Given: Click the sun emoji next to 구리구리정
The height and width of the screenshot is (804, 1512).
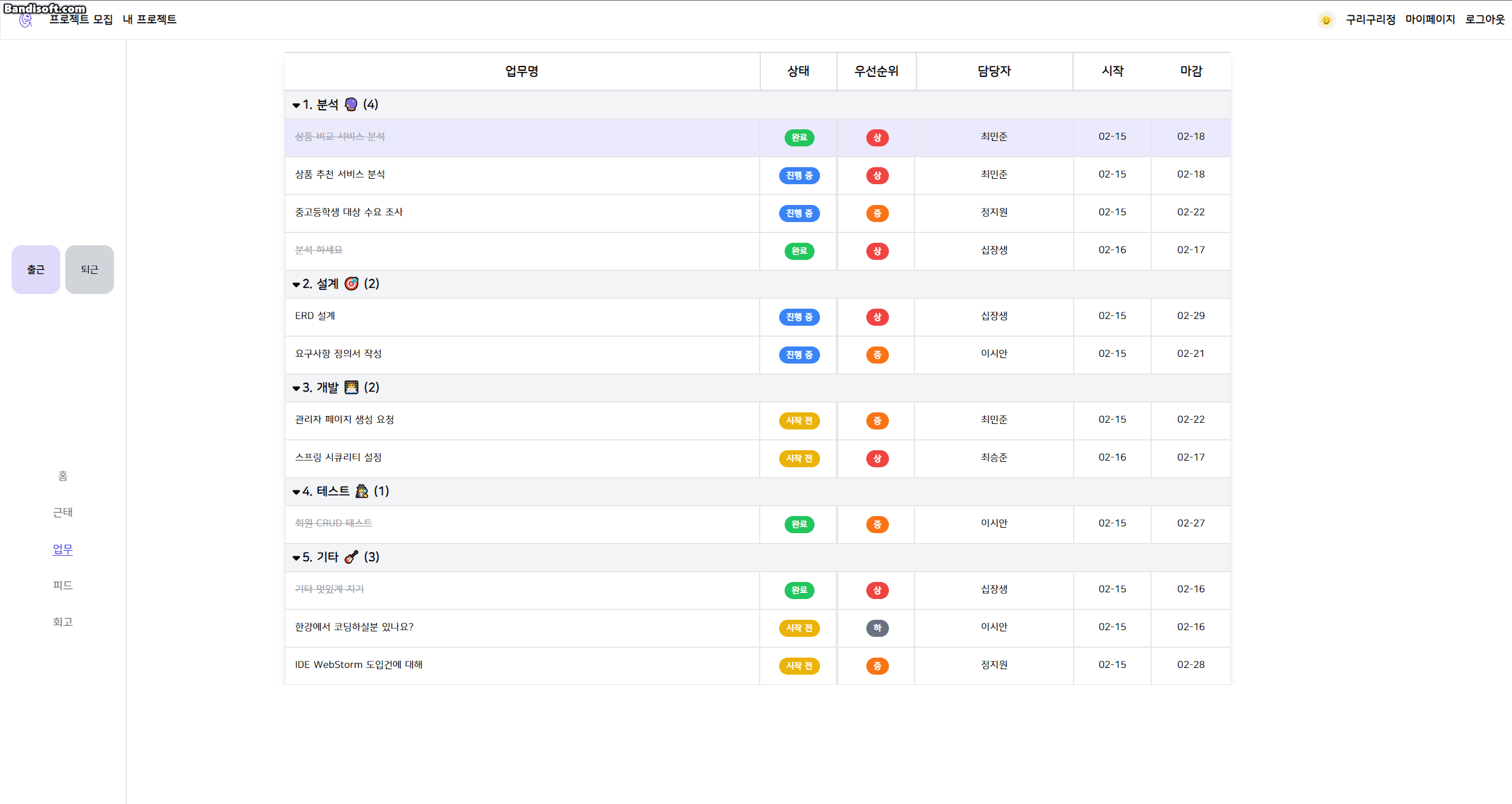Looking at the screenshot, I should pos(1327,20).
